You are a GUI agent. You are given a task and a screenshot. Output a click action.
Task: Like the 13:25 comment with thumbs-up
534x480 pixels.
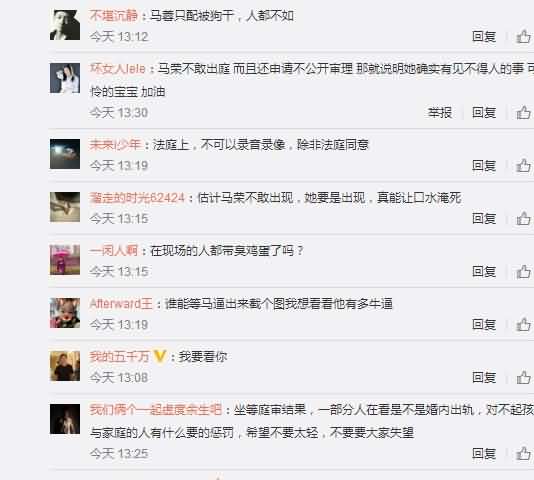coord(523,453)
